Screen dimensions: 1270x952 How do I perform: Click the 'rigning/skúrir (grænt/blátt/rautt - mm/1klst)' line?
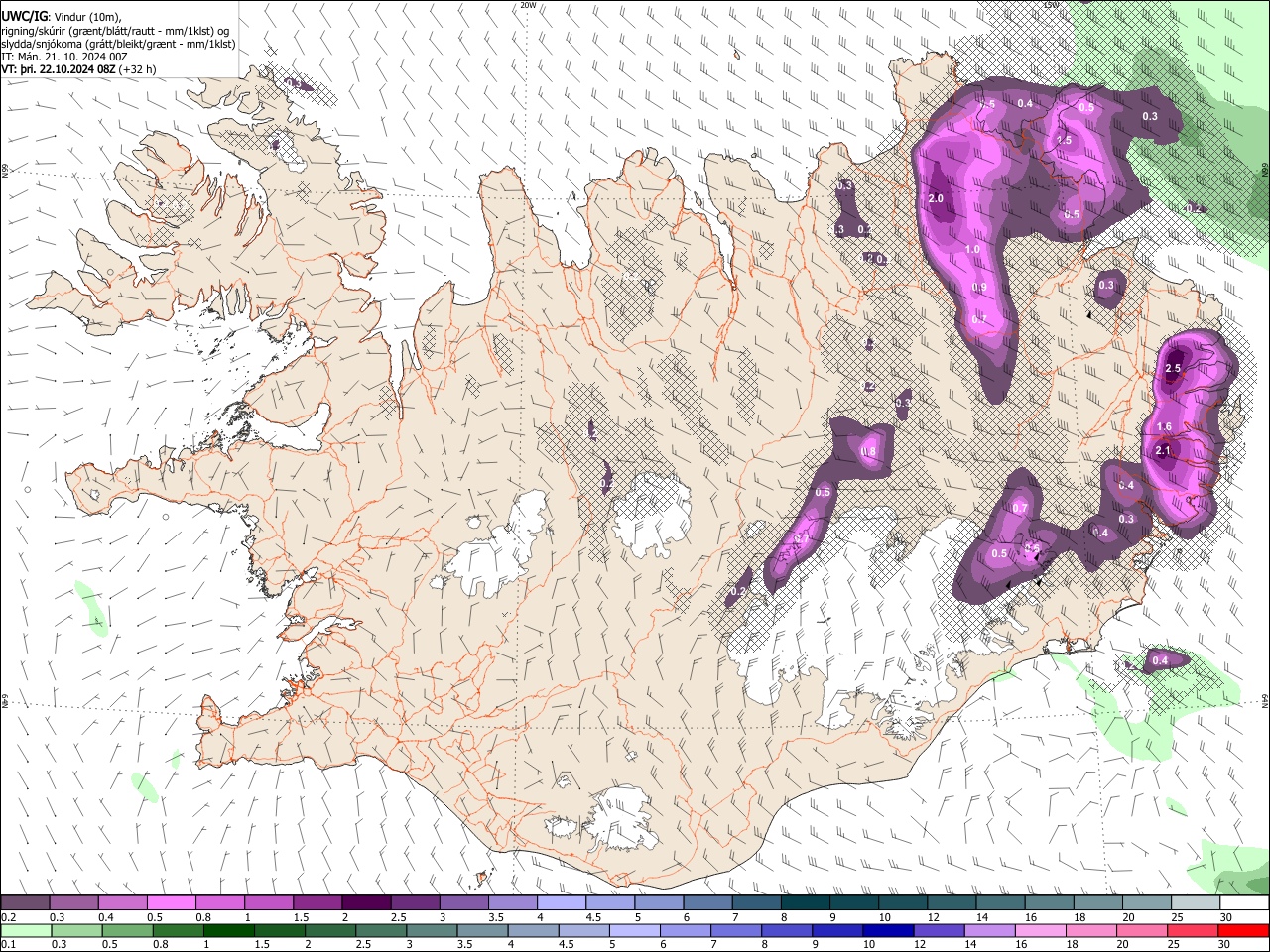(115, 31)
